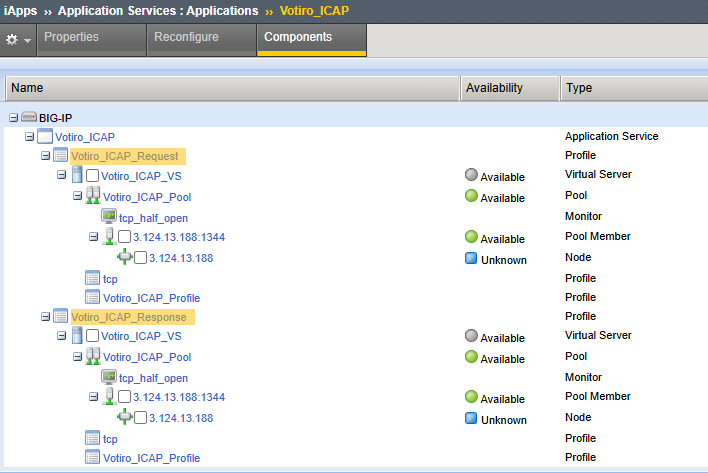This screenshot has height=473, width=708.
Task: Collapse the BIG-IP root node
Action: coord(14,118)
